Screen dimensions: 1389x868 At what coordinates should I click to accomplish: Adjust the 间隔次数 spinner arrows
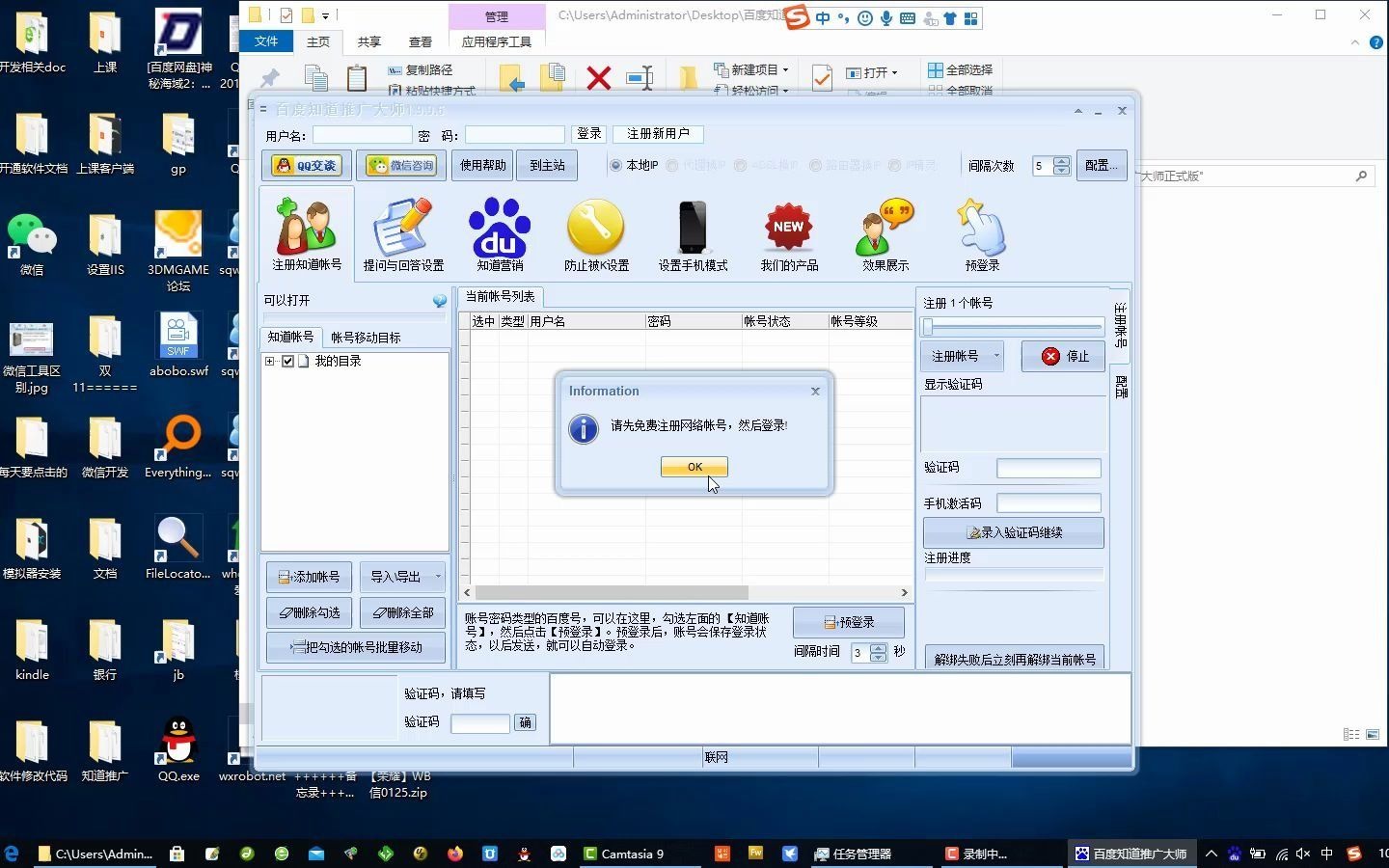pyautogui.click(x=1062, y=165)
